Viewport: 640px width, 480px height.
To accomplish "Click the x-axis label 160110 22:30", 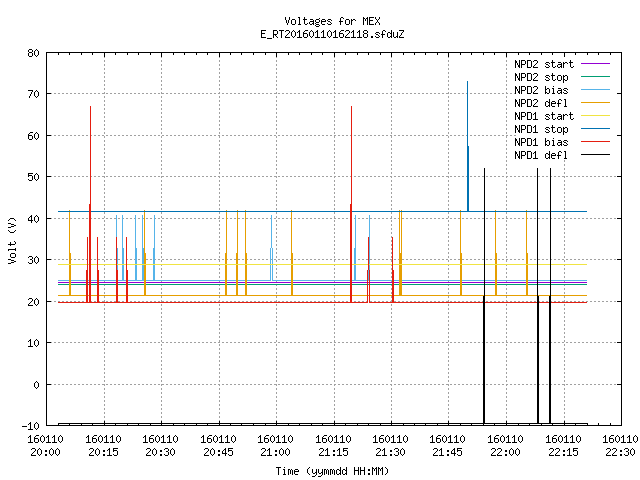I will pyautogui.click(x=620, y=446).
